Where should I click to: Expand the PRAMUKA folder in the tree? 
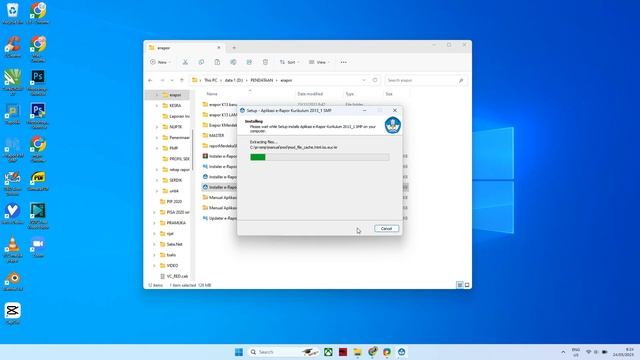pos(154,223)
